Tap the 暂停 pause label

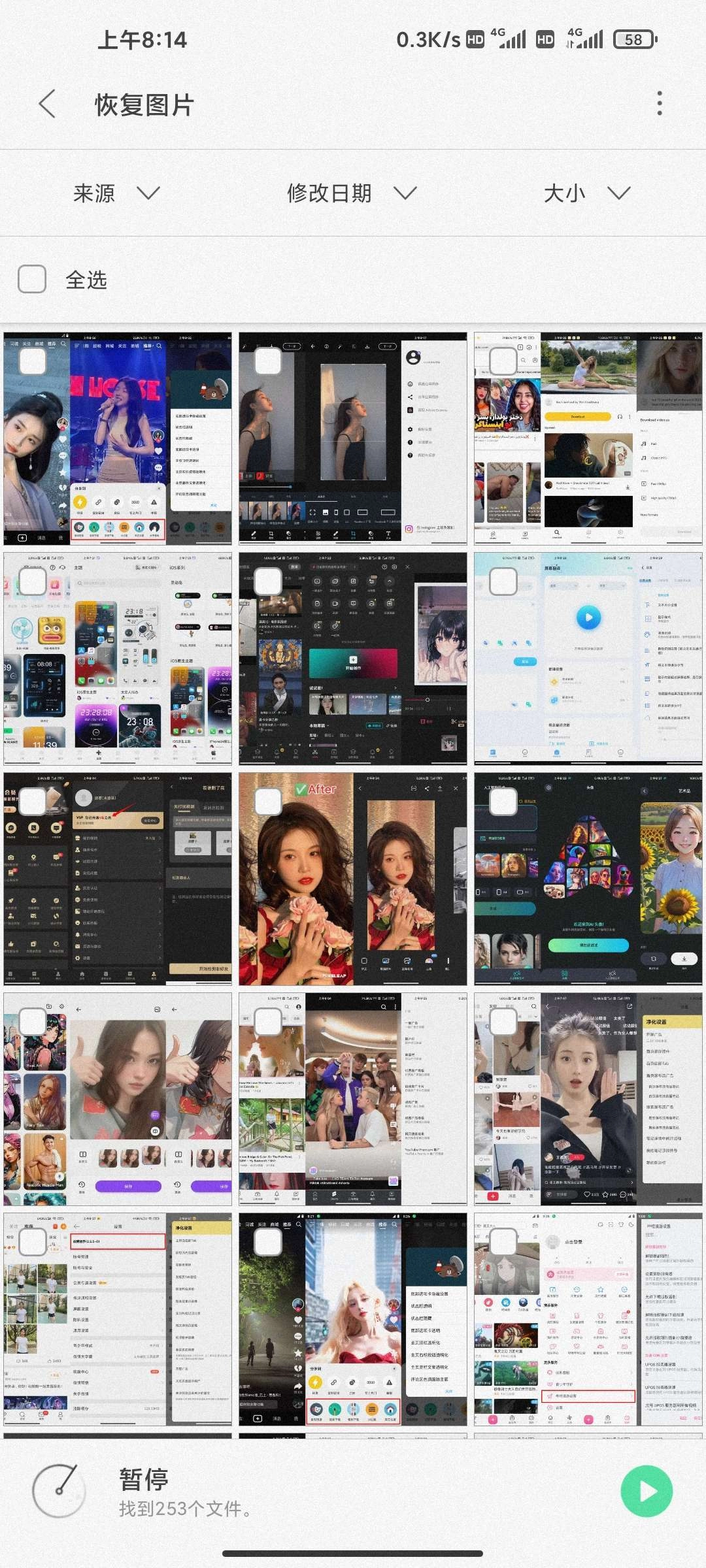click(144, 1479)
